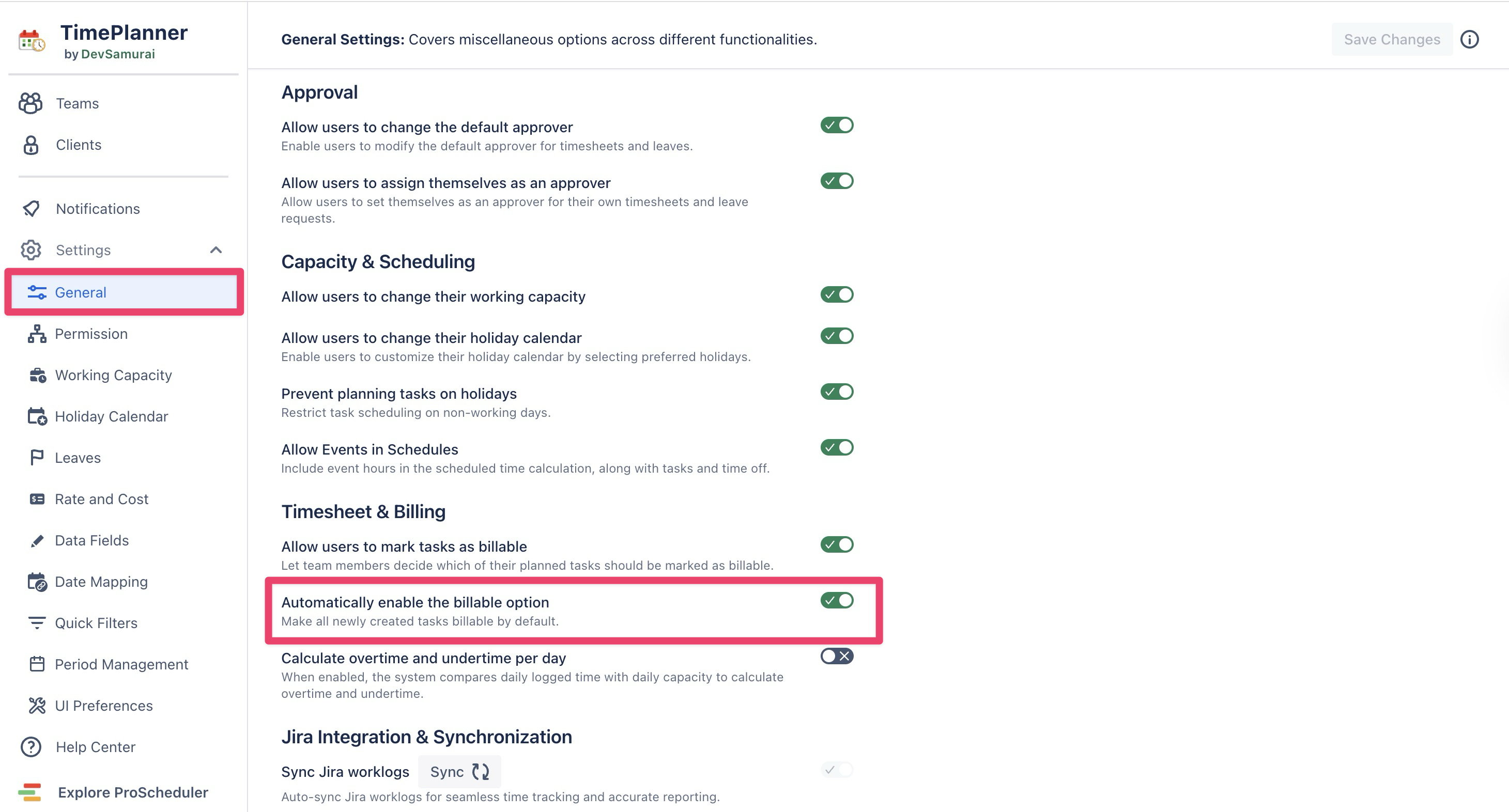
Task: Click the Teams people icon
Action: pos(30,103)
